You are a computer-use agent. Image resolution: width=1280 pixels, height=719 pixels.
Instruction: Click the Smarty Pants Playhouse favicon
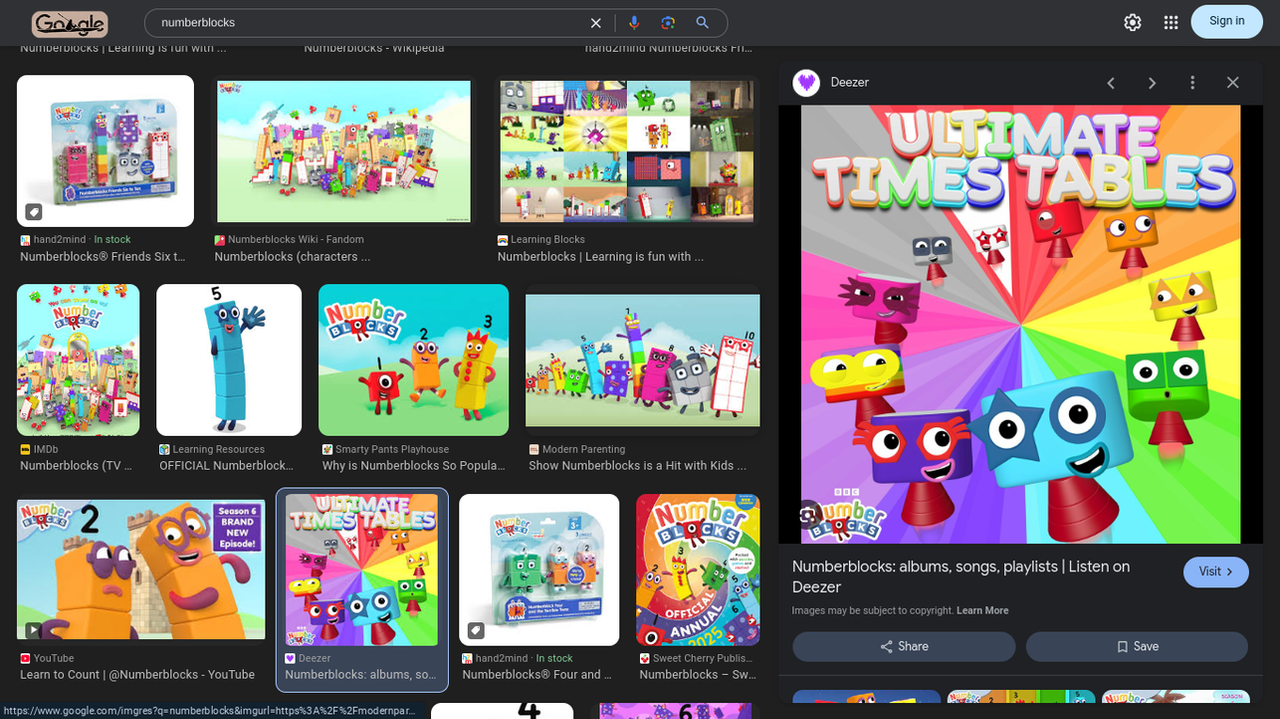[327, 450]
